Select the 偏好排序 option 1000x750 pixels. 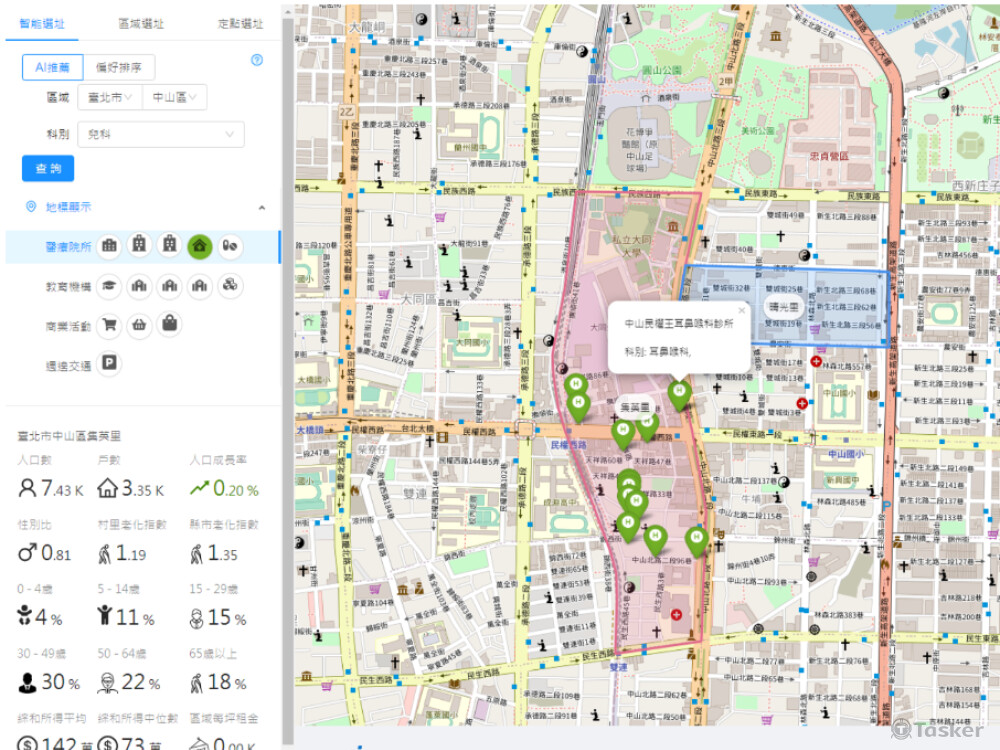click(x=119, y=68)
